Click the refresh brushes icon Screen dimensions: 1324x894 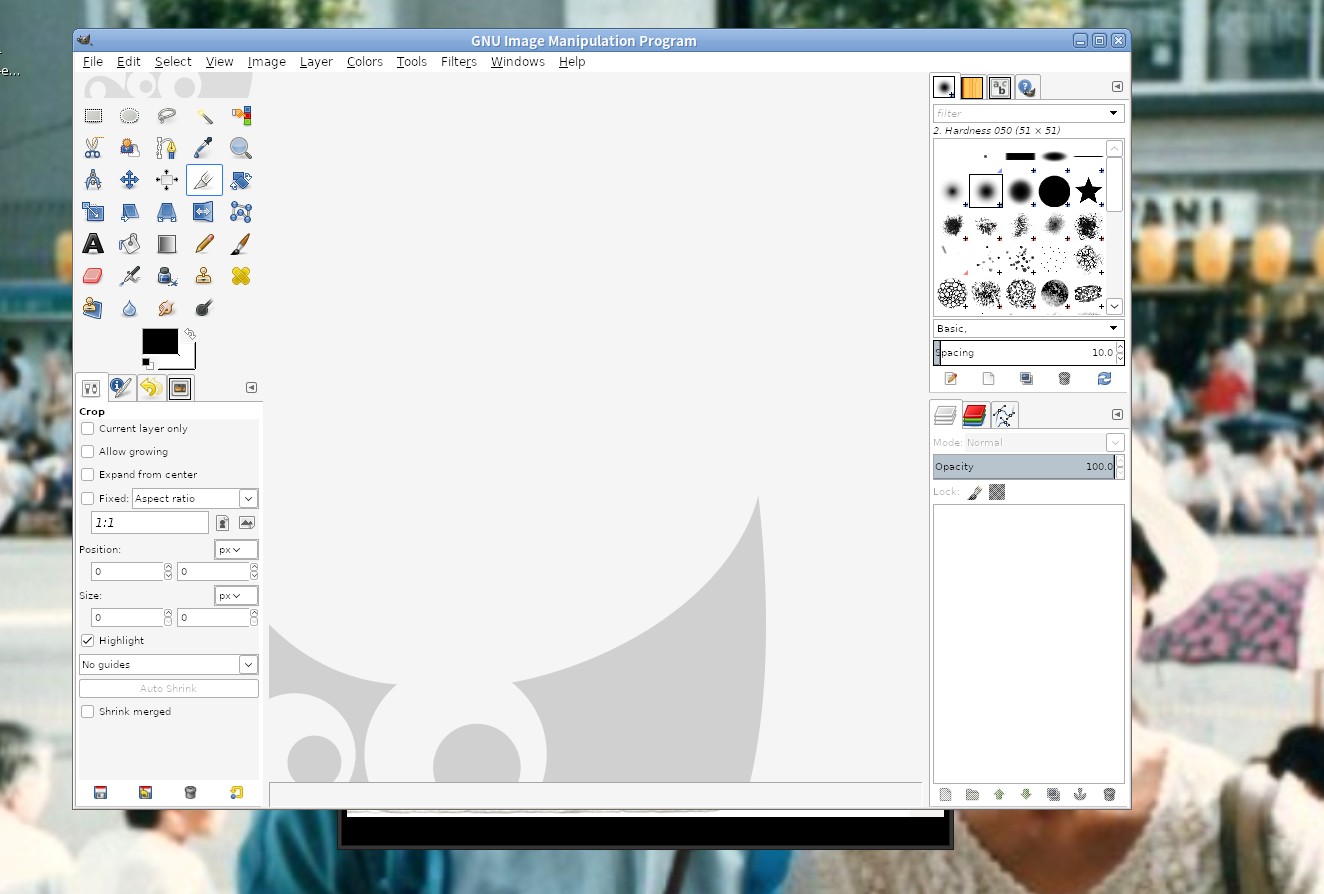(x=1104, y=379)
